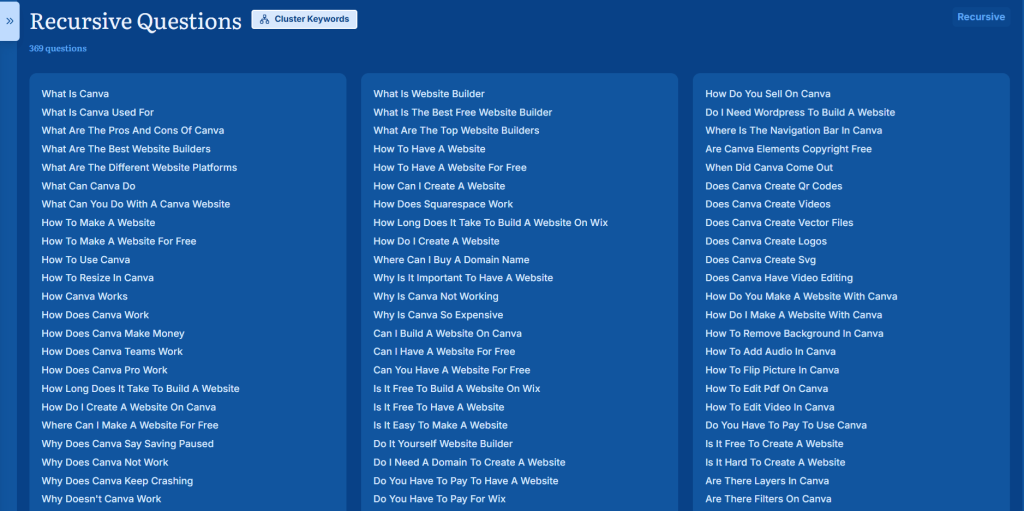
Task: Click 'How Long Does It Take To Build A Website'
Action: [140, 389]
